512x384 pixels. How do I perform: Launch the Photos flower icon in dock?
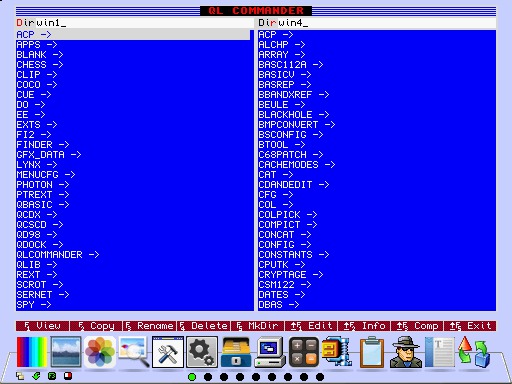[100, 352]
